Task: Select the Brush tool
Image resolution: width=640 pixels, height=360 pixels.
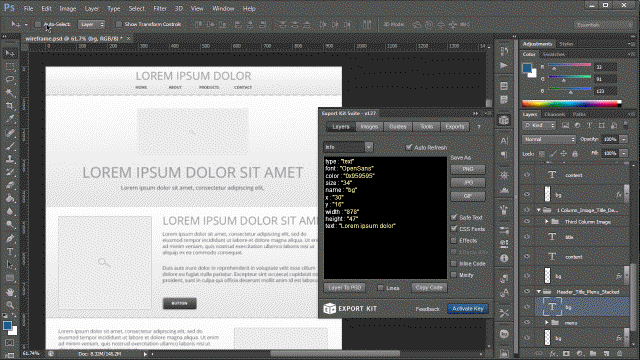Action: click(x=10, y=146)
